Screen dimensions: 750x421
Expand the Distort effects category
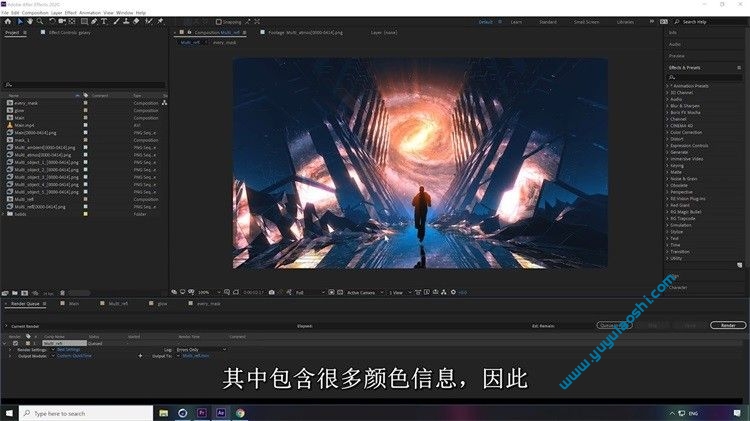(x=668, y=139)
